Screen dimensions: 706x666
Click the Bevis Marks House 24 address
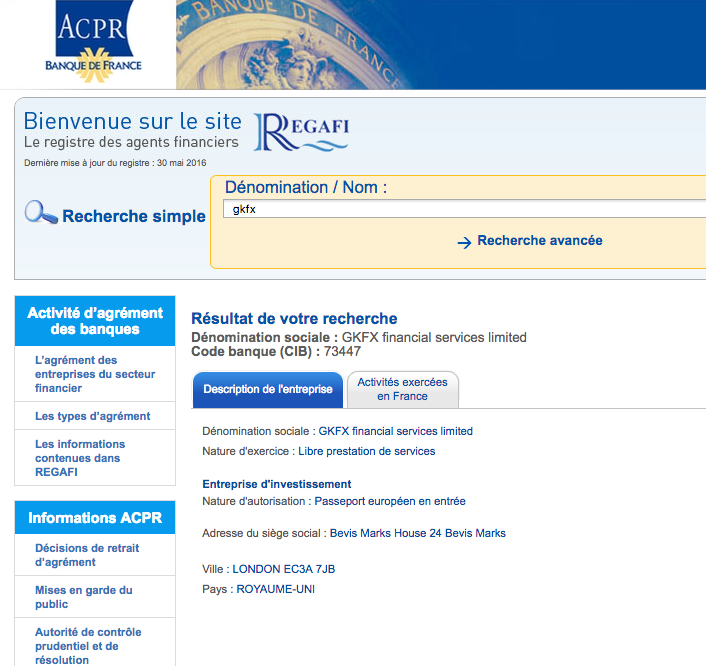click(x=417, y=533)
